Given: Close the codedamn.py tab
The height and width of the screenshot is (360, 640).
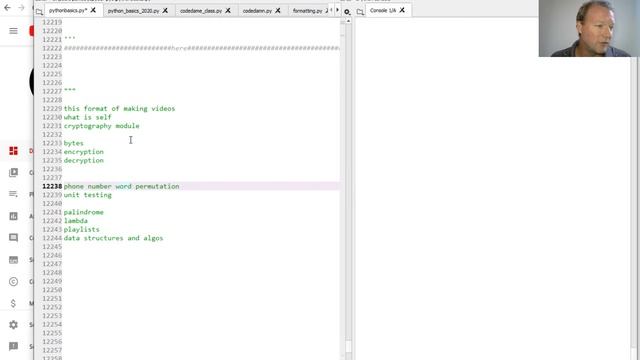Looking at the screenshot, I should [x=278, y=11].
